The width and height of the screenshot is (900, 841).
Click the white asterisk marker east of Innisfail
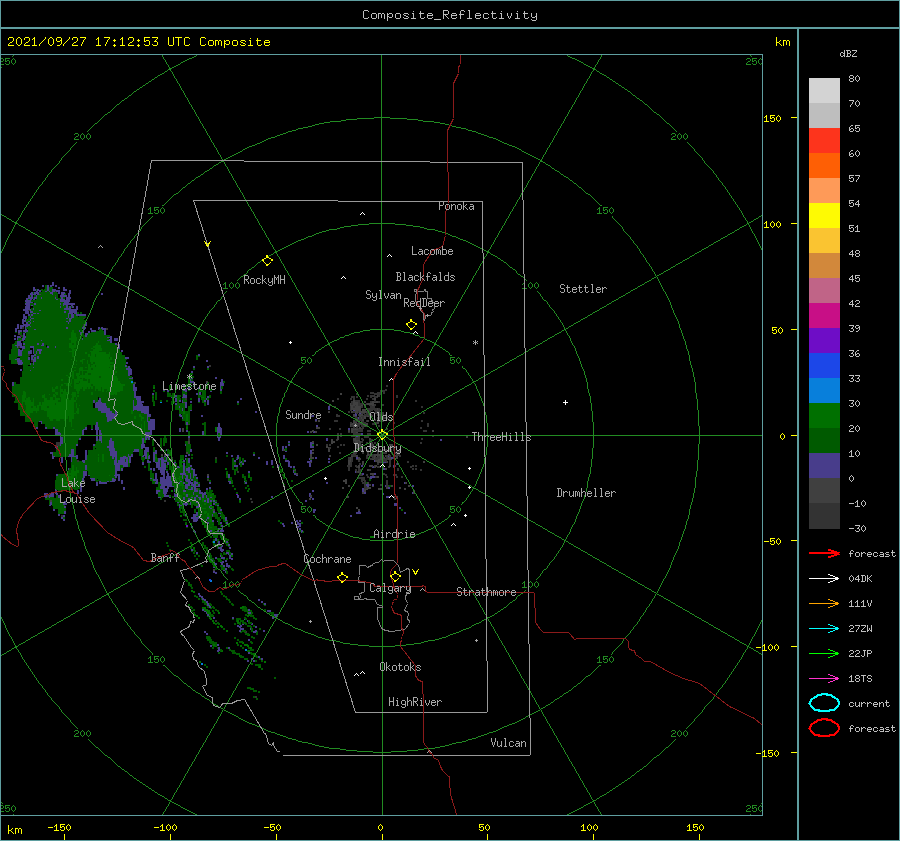tap(475, 343)
